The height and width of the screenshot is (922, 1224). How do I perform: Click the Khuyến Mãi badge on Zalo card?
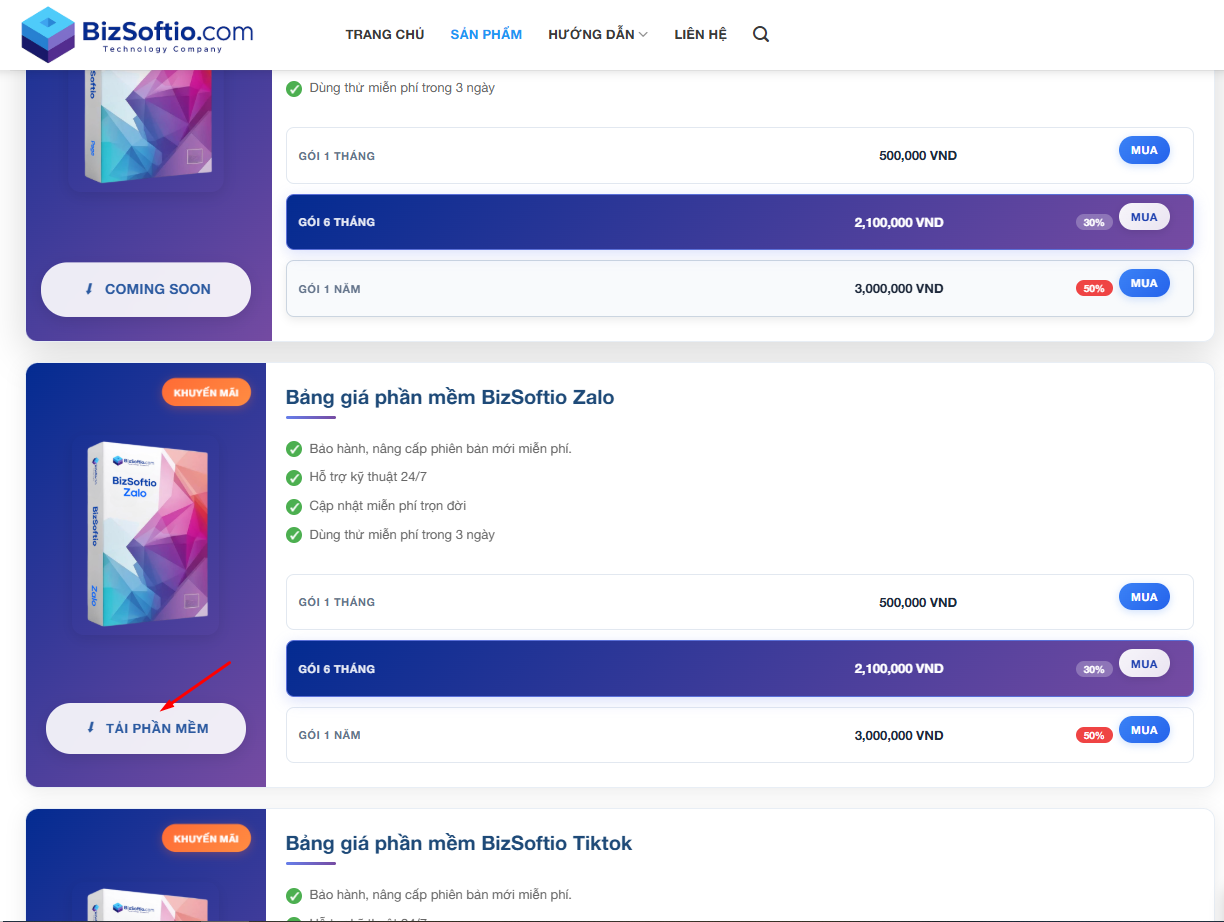(x=206, y=393)
